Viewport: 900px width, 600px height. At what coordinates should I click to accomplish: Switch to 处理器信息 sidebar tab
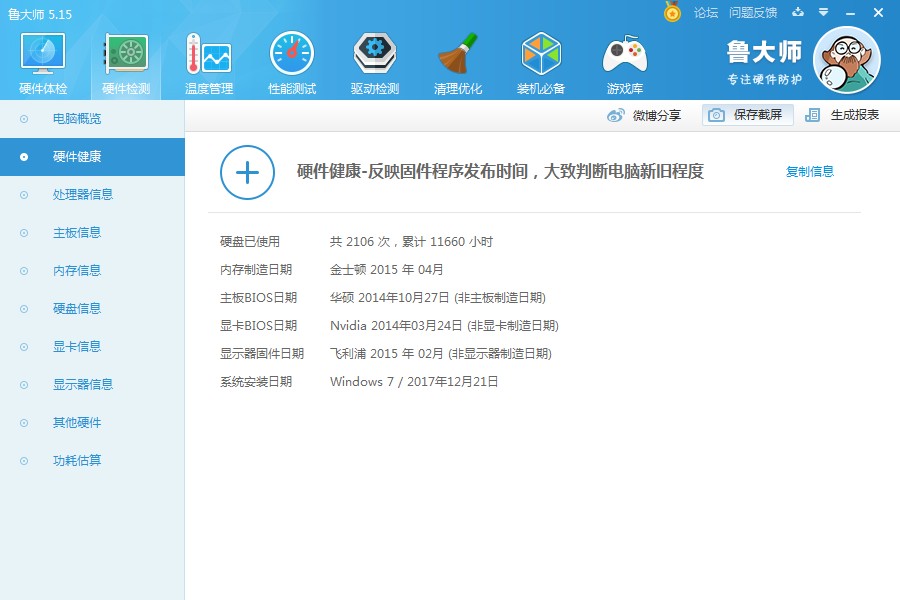coord(92,195)
